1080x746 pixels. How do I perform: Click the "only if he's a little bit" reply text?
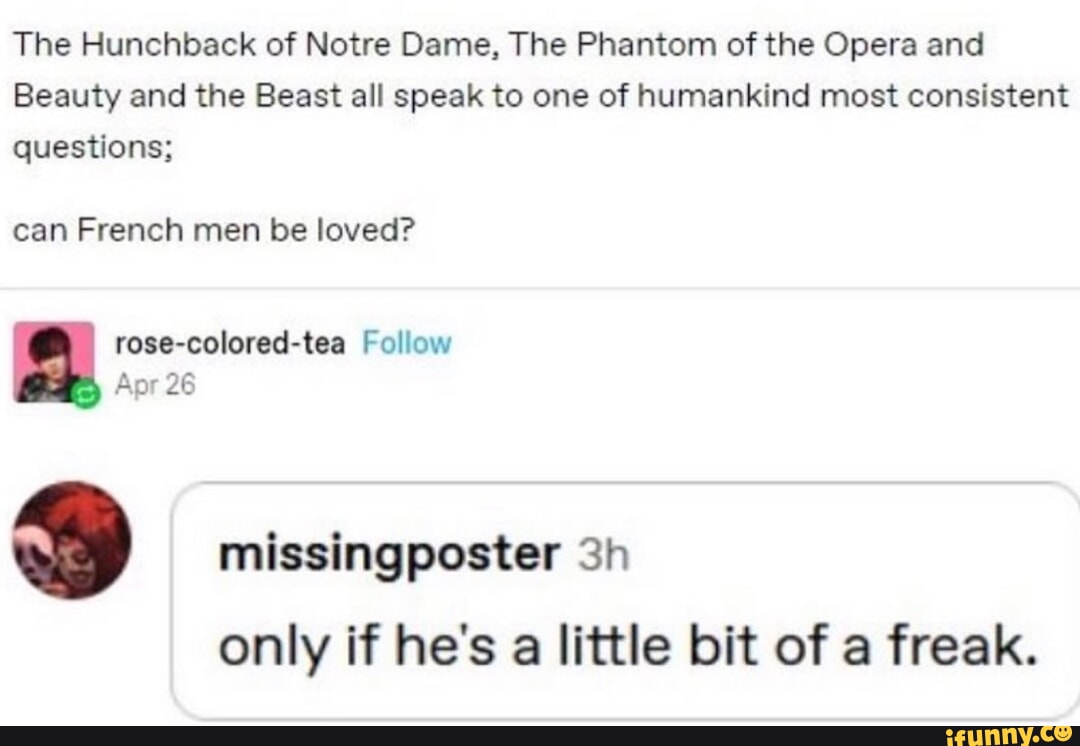click(501, 646)
